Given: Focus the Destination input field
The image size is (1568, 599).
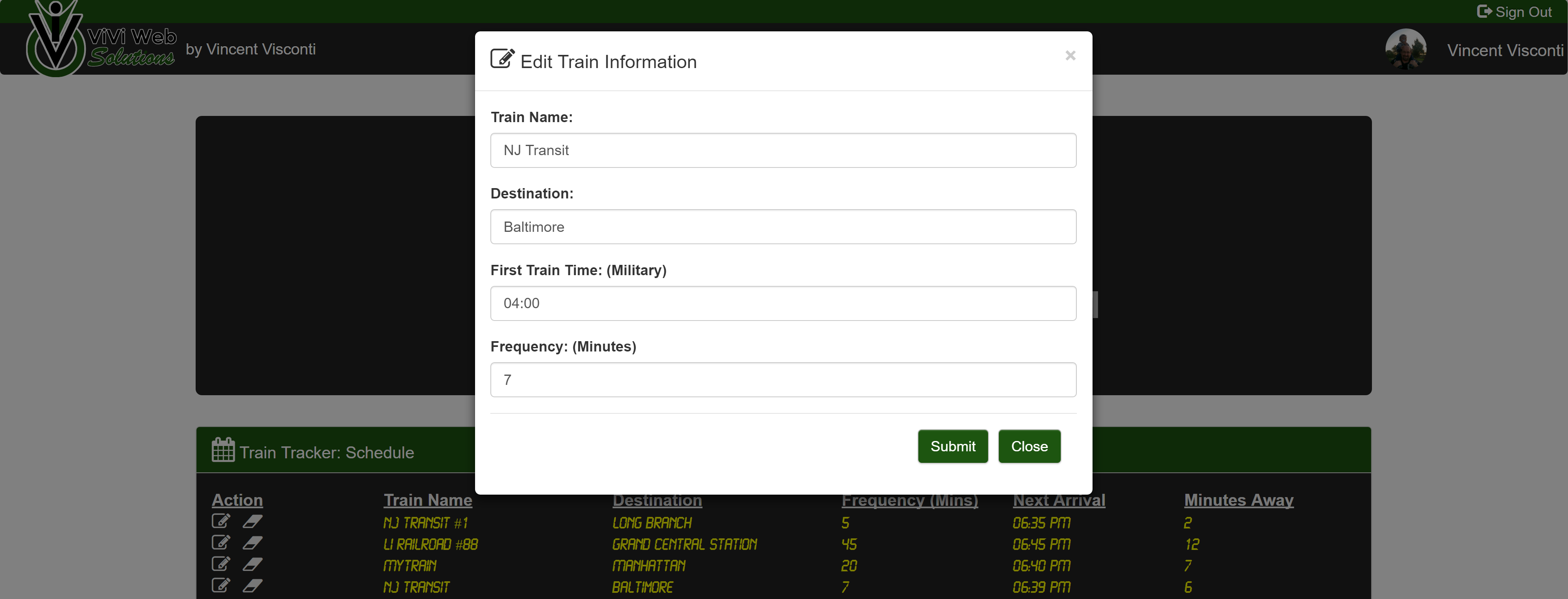Looking at the screenshot, I should tap(783, 227).
